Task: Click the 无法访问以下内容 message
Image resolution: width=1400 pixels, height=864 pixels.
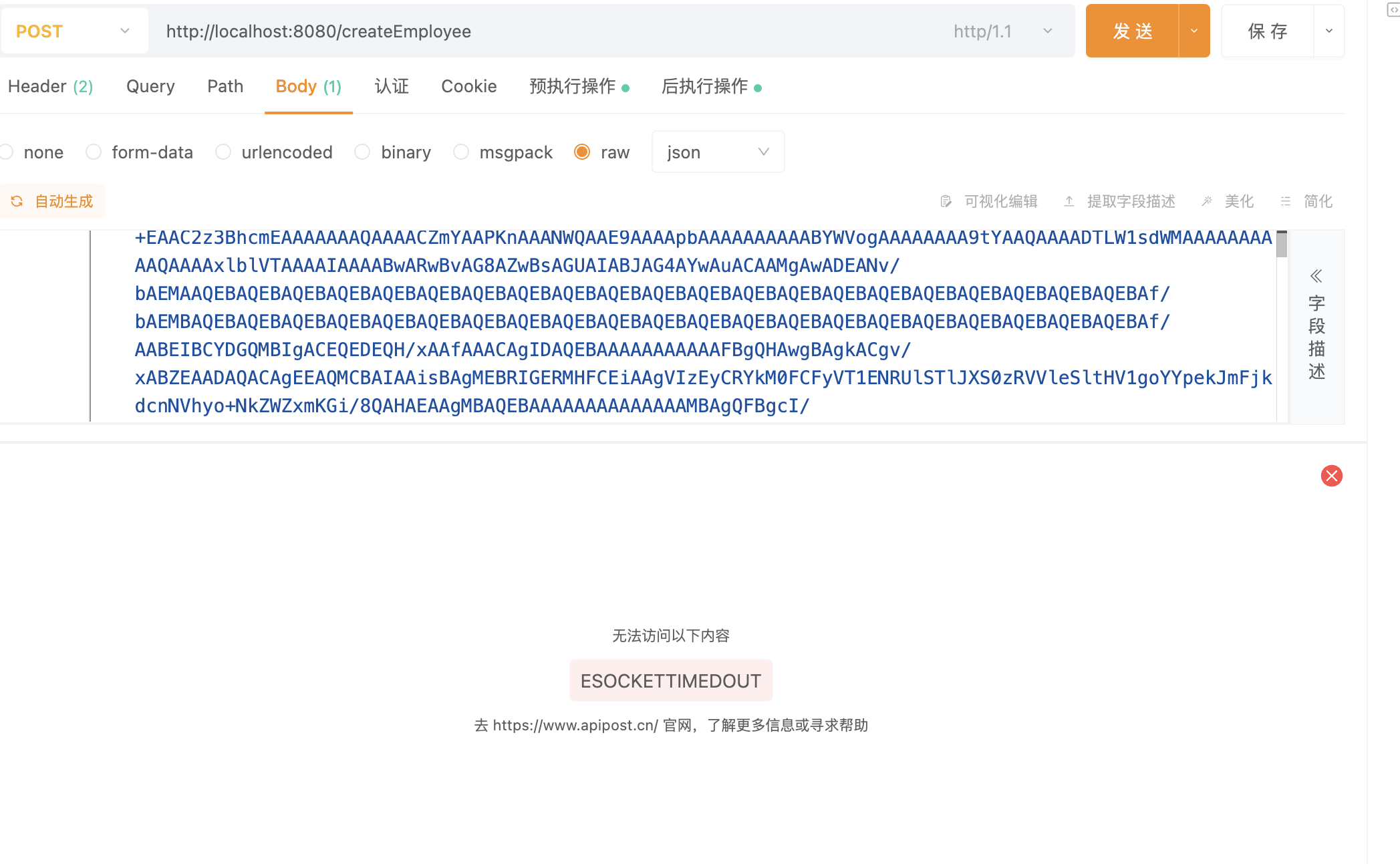Action: [x=670, y=635]
